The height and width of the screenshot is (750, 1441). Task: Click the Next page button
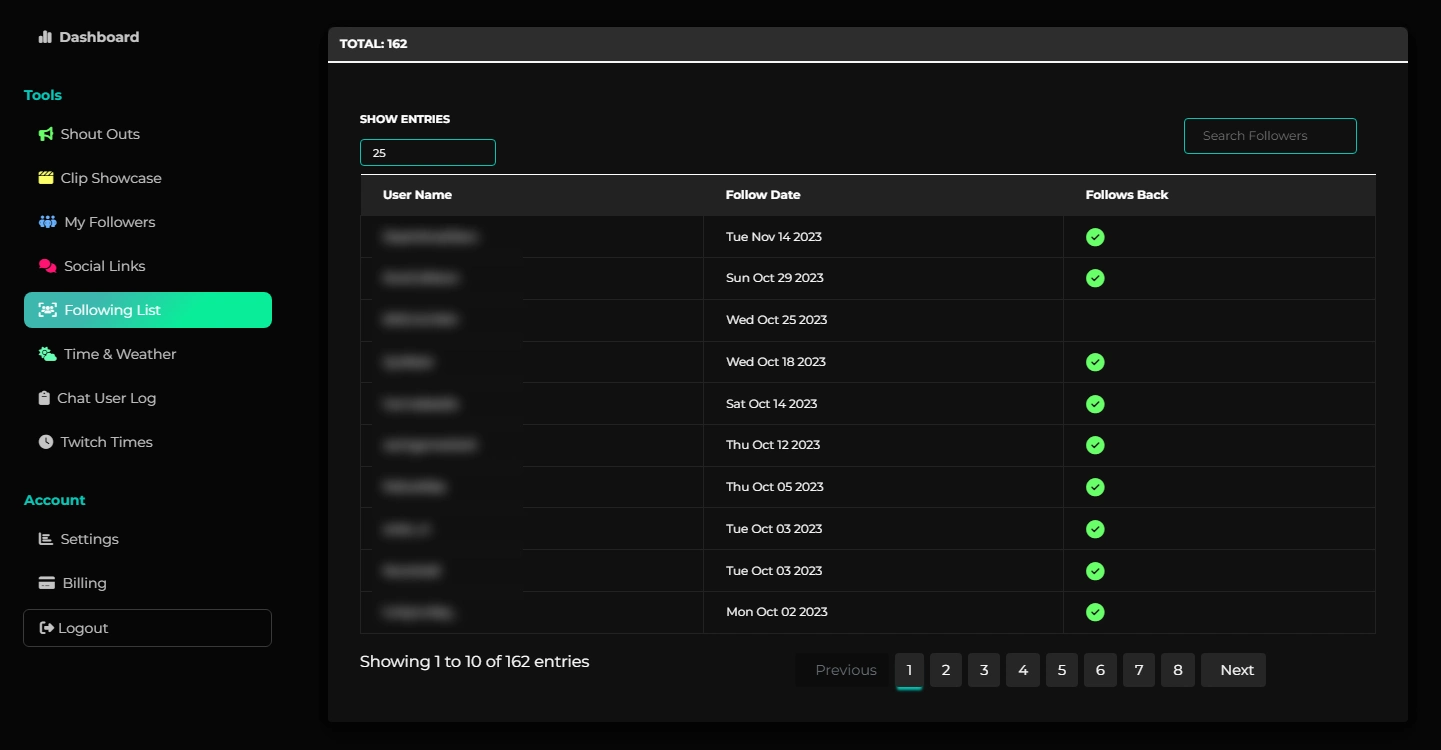click(1234, 670)
